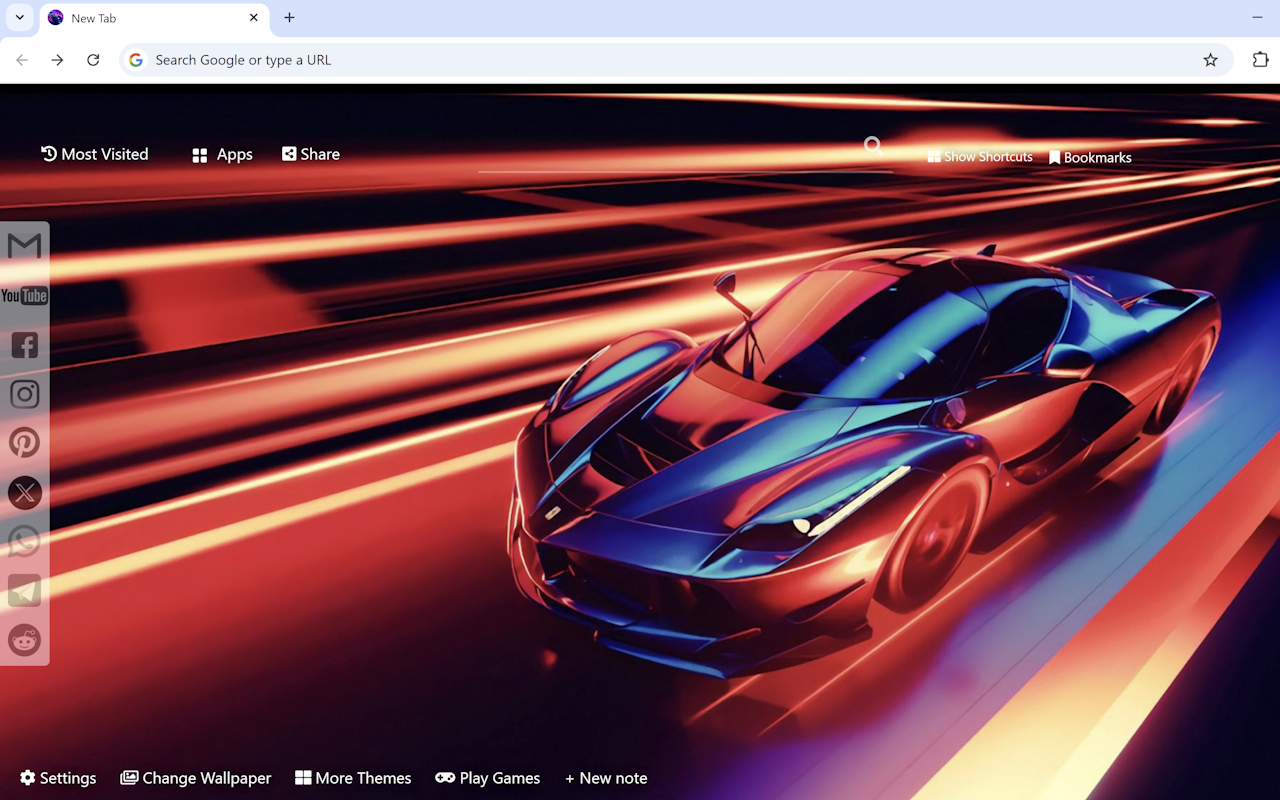The width and height of the screenshot is (1280, 800).
Task: Create a New note
Action: [606, 777]
